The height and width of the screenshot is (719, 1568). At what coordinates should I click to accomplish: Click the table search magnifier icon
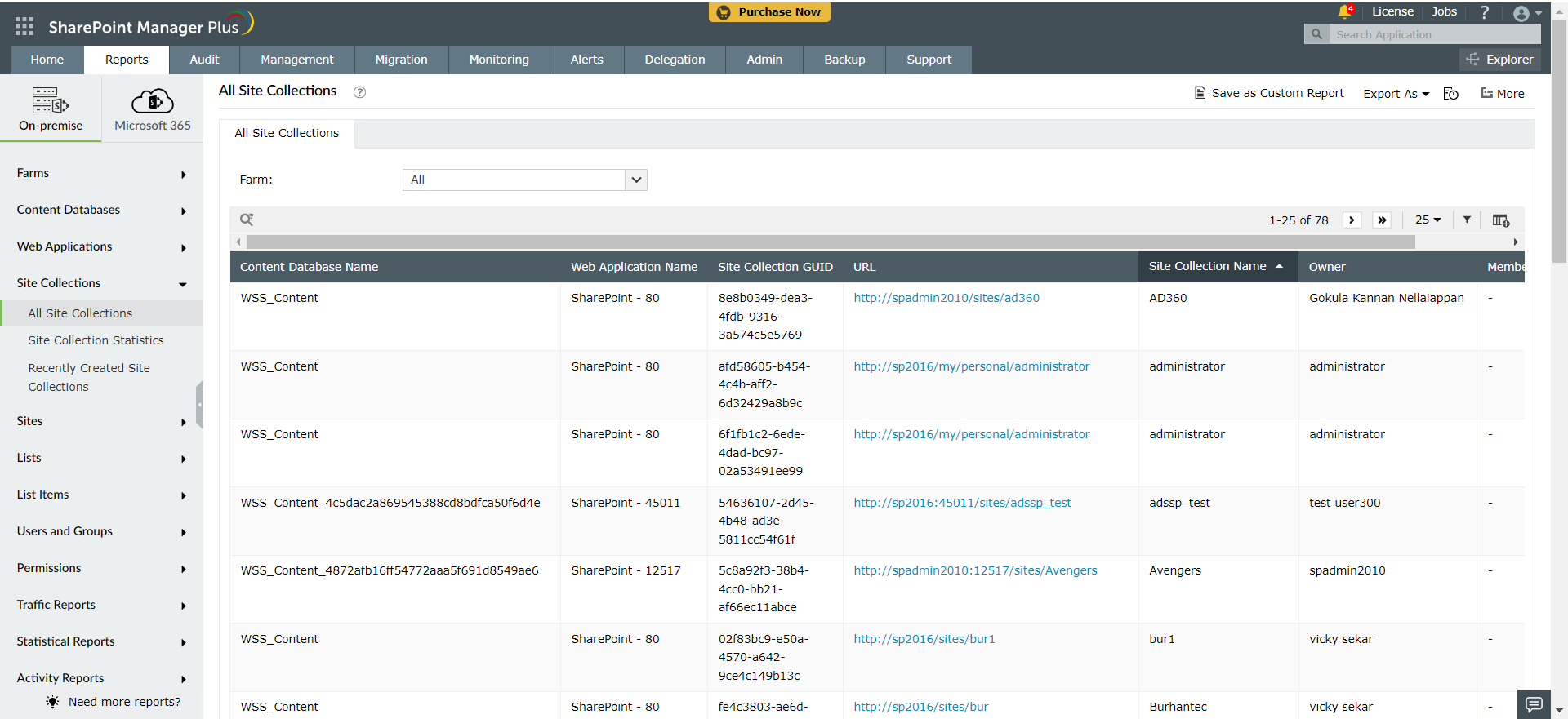[x=247, y=220]
